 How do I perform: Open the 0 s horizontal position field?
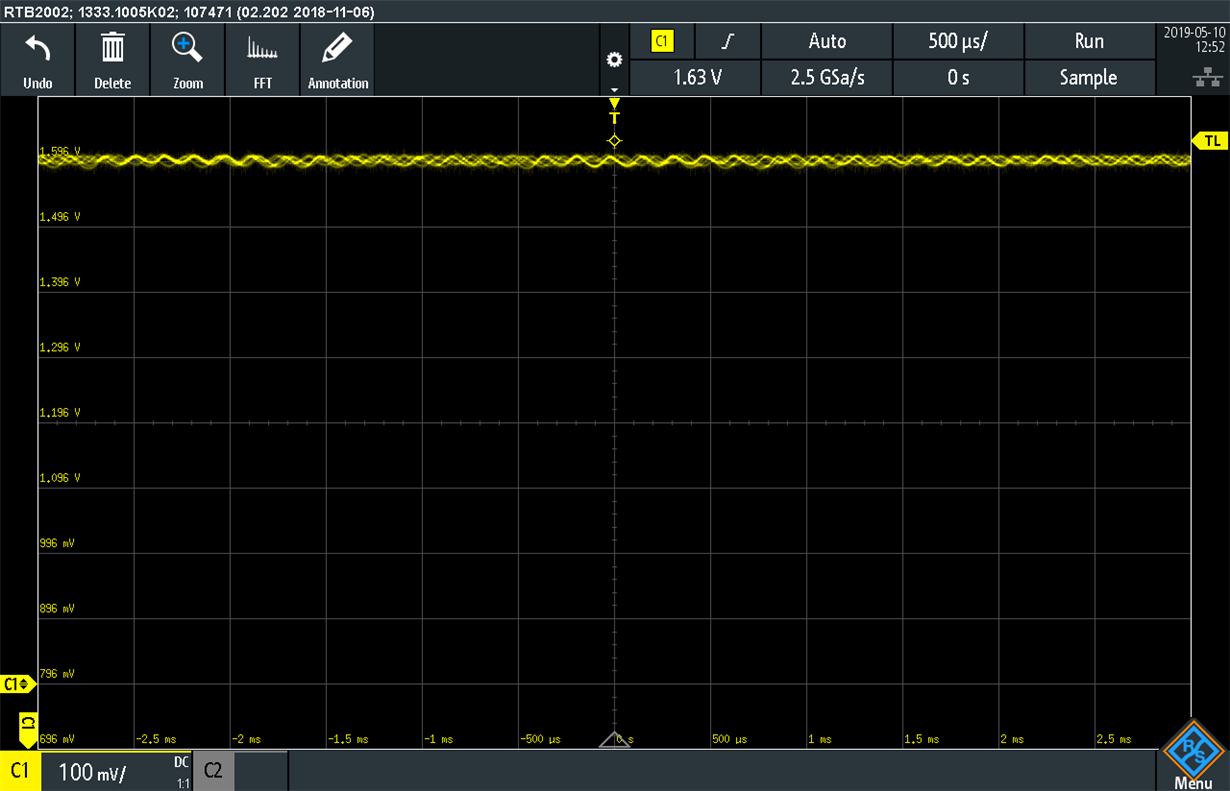click(x=958, y=77)
